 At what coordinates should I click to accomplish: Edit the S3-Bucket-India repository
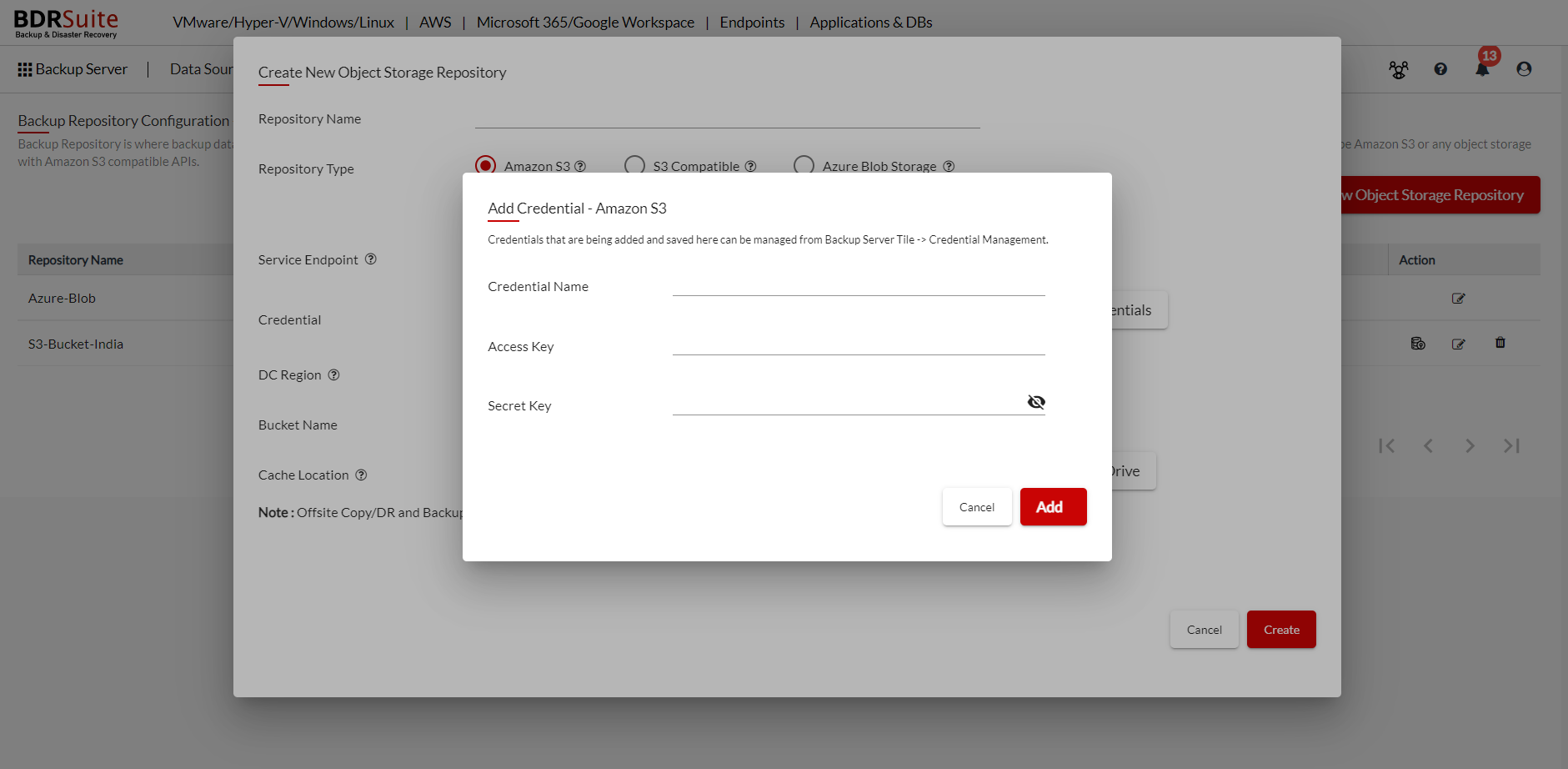point(1458,344)
